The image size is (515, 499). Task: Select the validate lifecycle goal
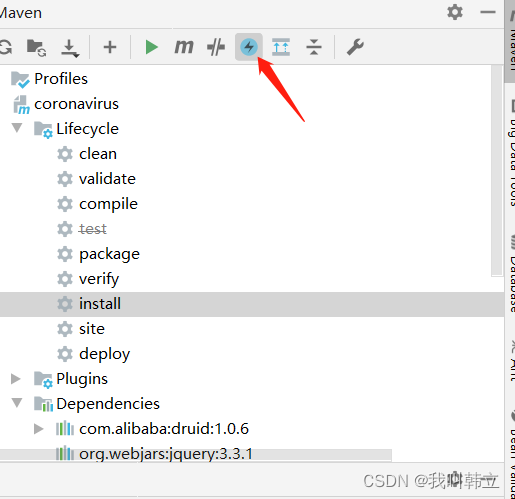click(x=107, y=179)
